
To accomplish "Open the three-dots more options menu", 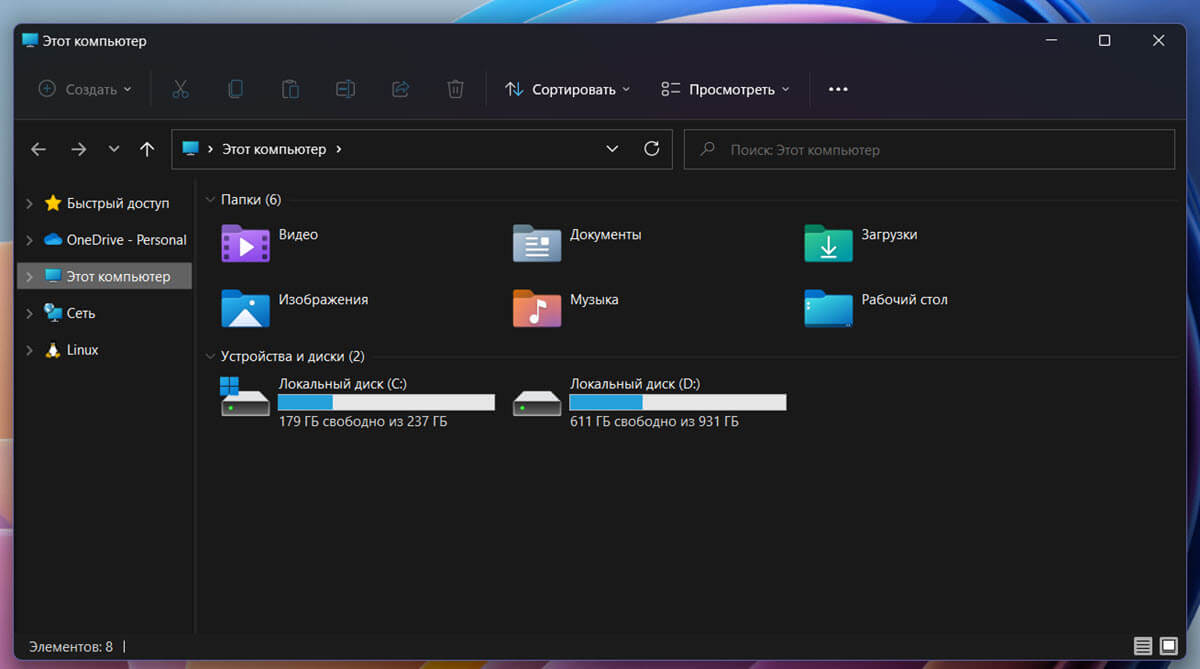I will [838, 89].
